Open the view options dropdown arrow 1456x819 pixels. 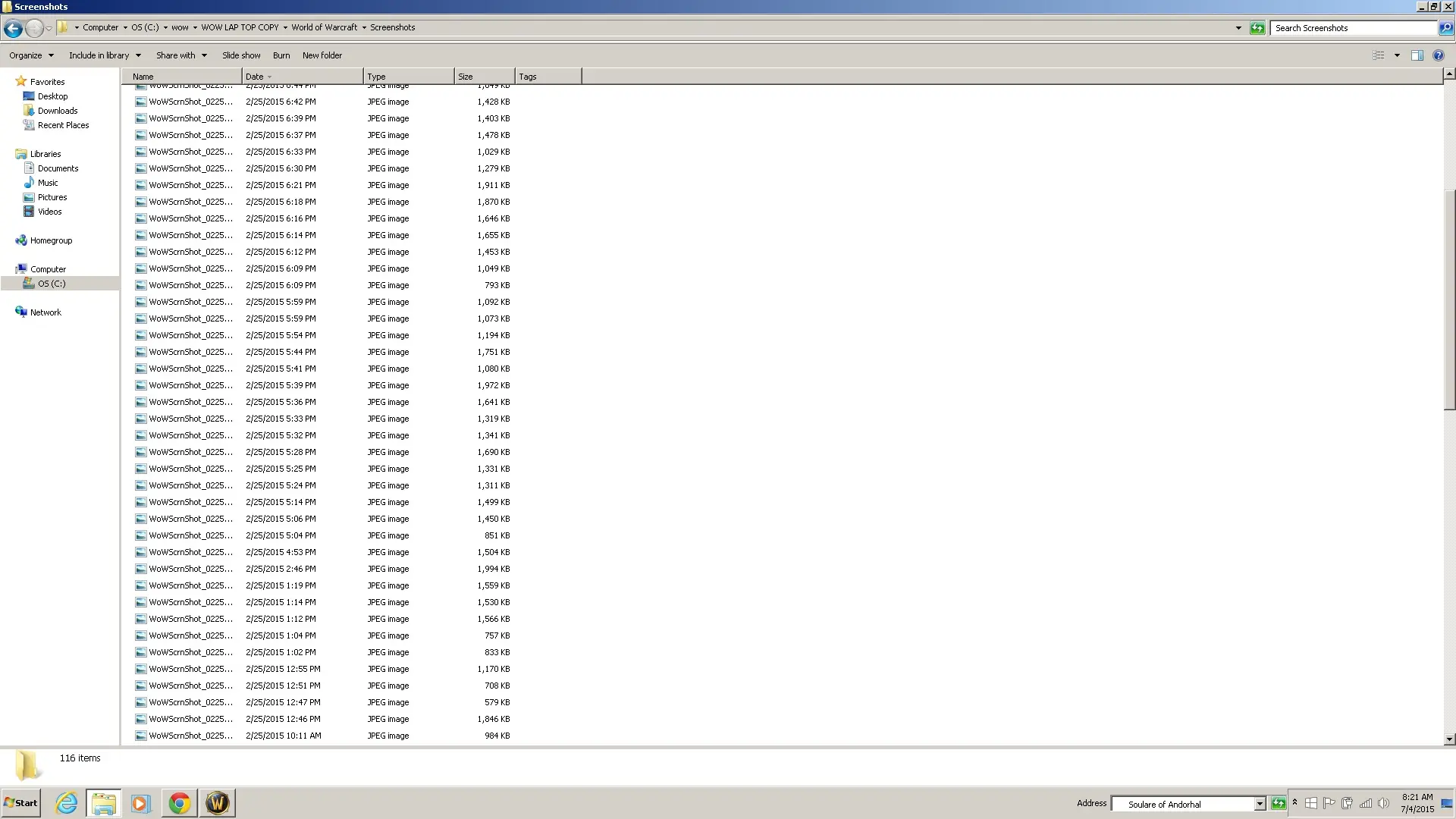1397,55
